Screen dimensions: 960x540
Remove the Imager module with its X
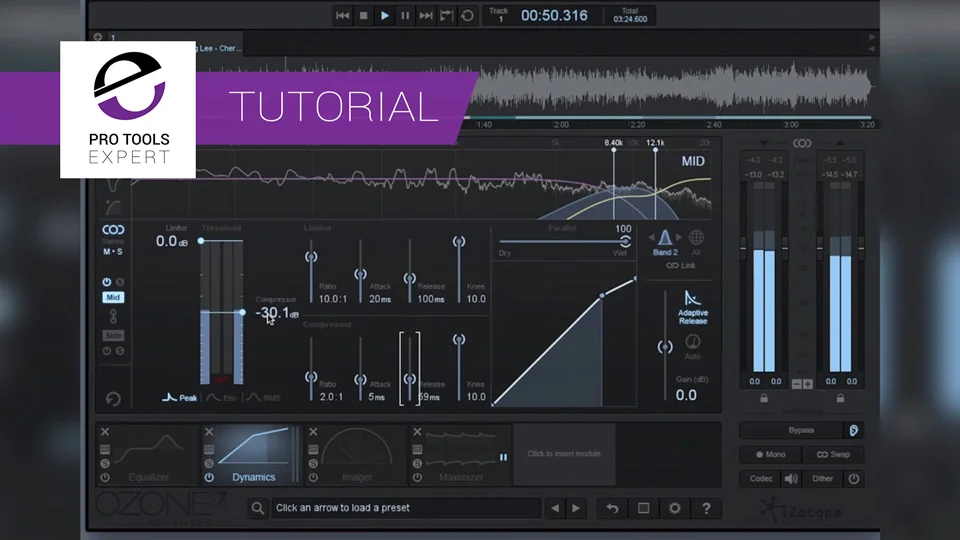[x=313, y=432]
